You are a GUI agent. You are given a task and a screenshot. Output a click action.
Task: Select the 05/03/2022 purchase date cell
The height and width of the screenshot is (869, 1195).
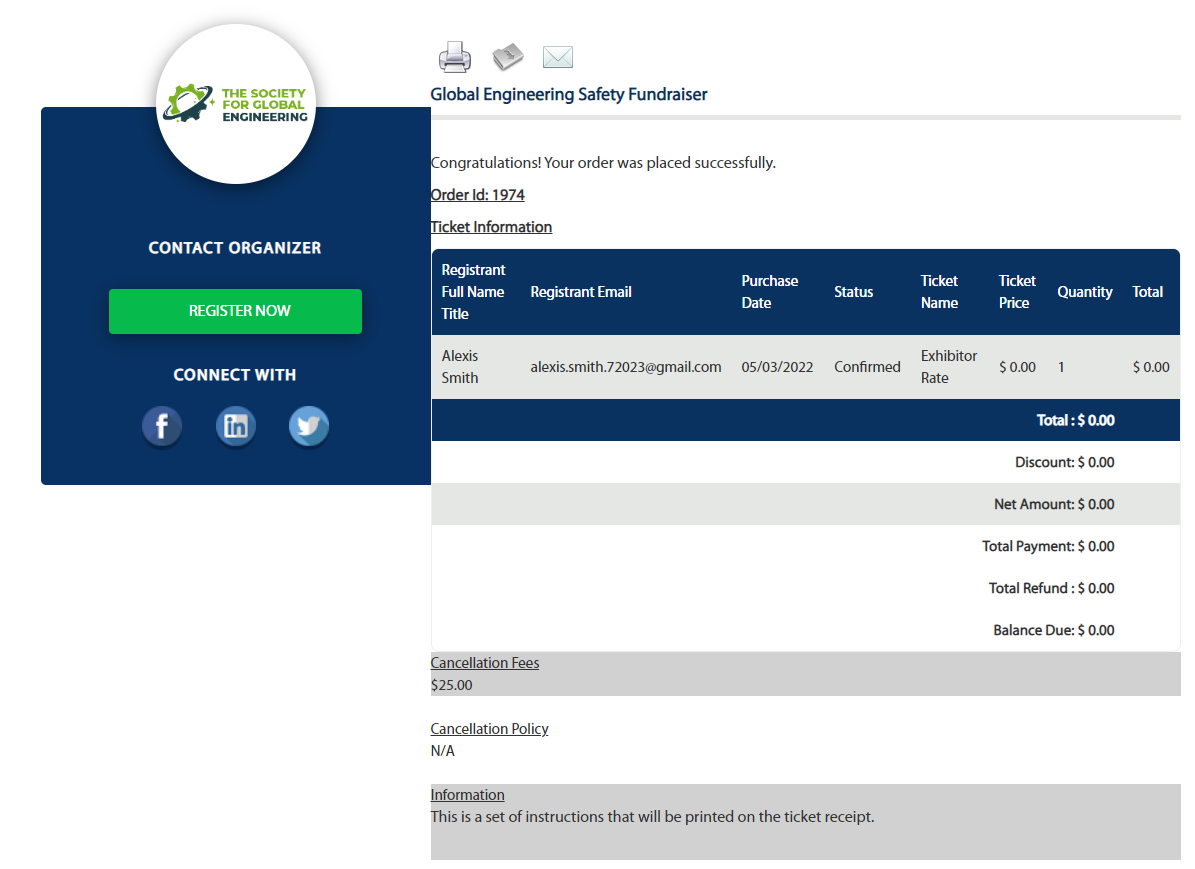point(777,367)
